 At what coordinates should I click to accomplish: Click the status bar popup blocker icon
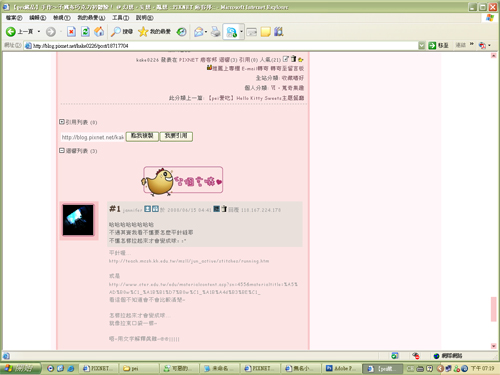coord(416,356)
